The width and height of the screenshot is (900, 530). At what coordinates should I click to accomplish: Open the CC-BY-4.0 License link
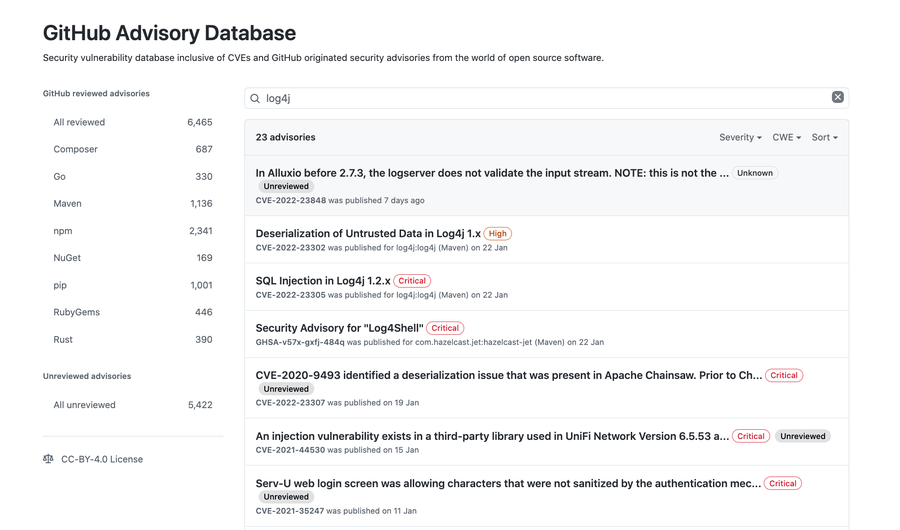(102, 459)
